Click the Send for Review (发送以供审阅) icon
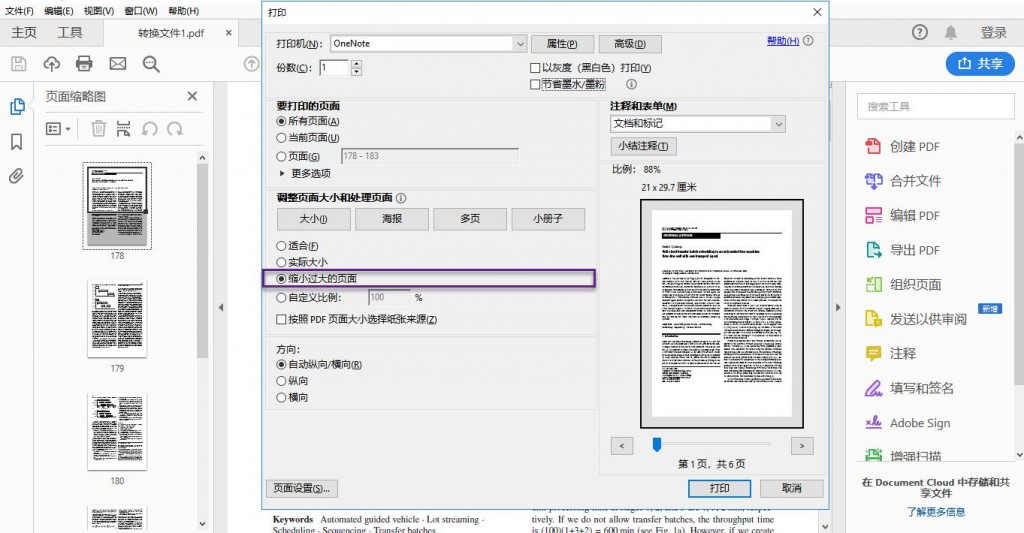The width and height of the screenshot is (1024, 533). pyautogui.click(x=873, y=319)
